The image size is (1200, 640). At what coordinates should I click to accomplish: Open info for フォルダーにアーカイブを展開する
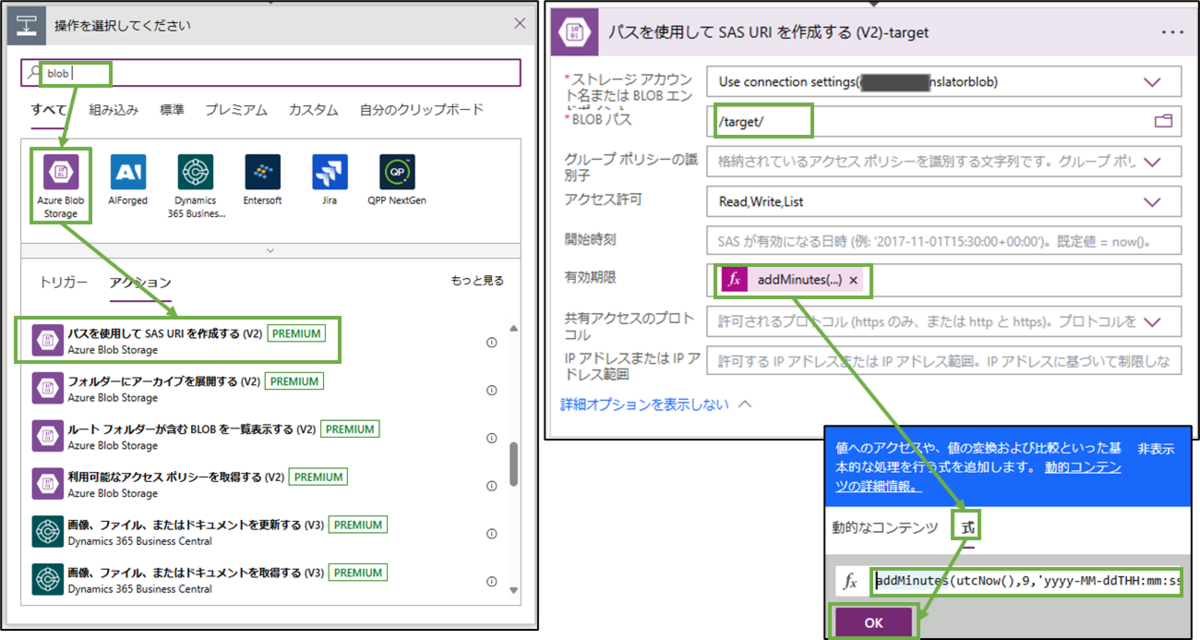491,390
